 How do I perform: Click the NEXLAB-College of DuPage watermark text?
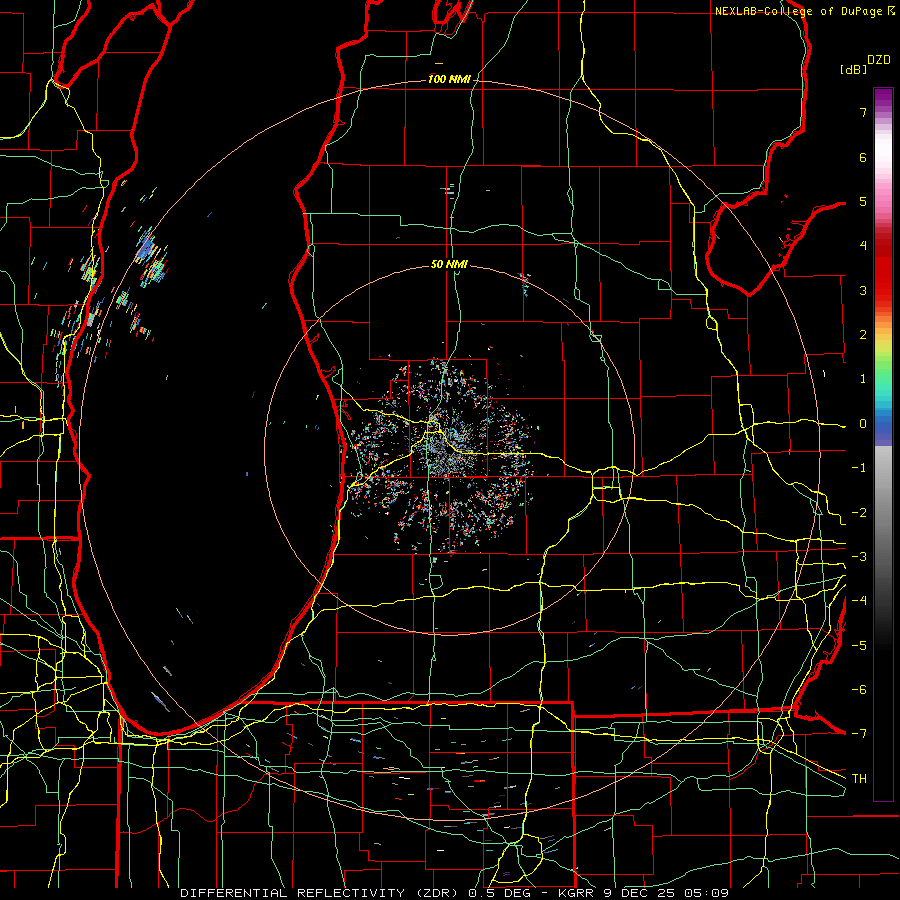[804, 11]
